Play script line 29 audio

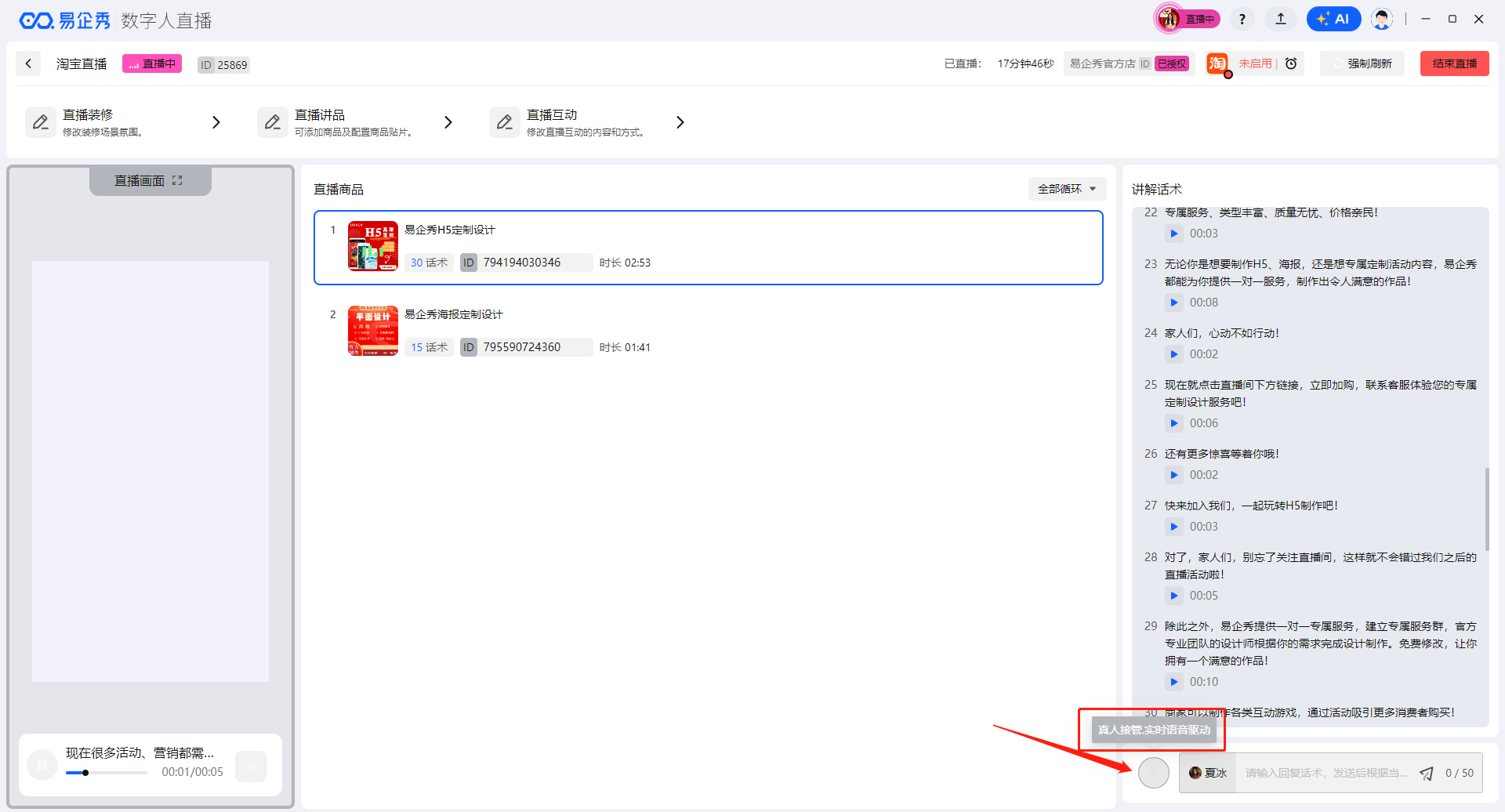click(x=1173, y=682)
